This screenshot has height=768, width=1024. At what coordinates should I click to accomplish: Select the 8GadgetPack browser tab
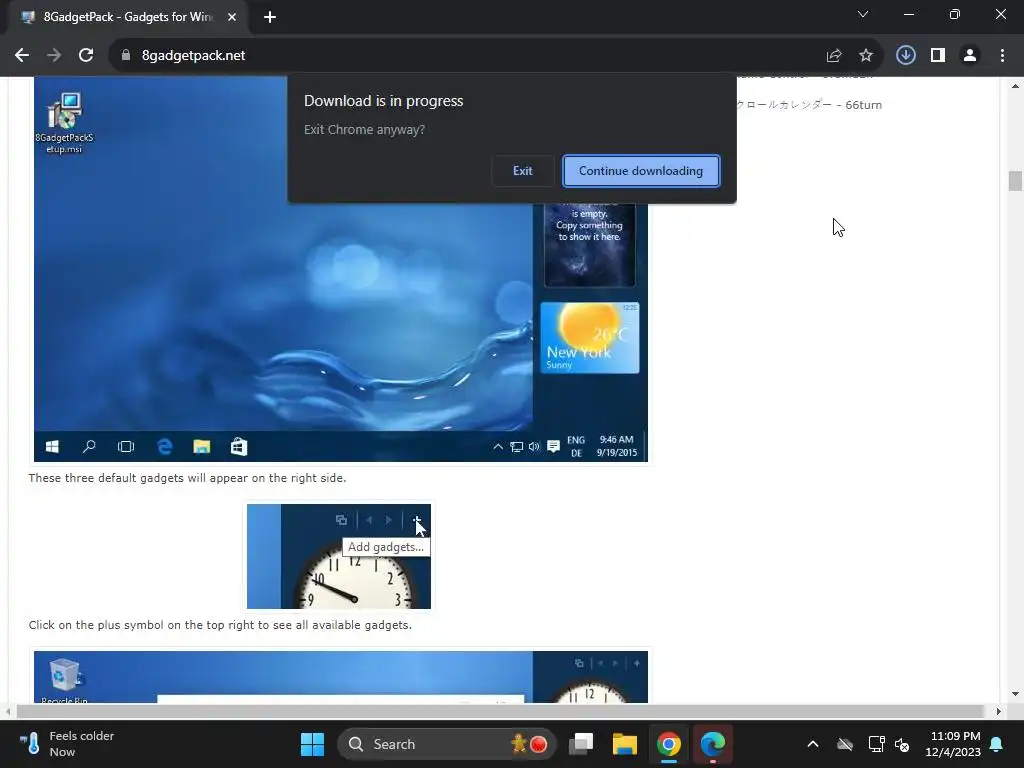126,17
